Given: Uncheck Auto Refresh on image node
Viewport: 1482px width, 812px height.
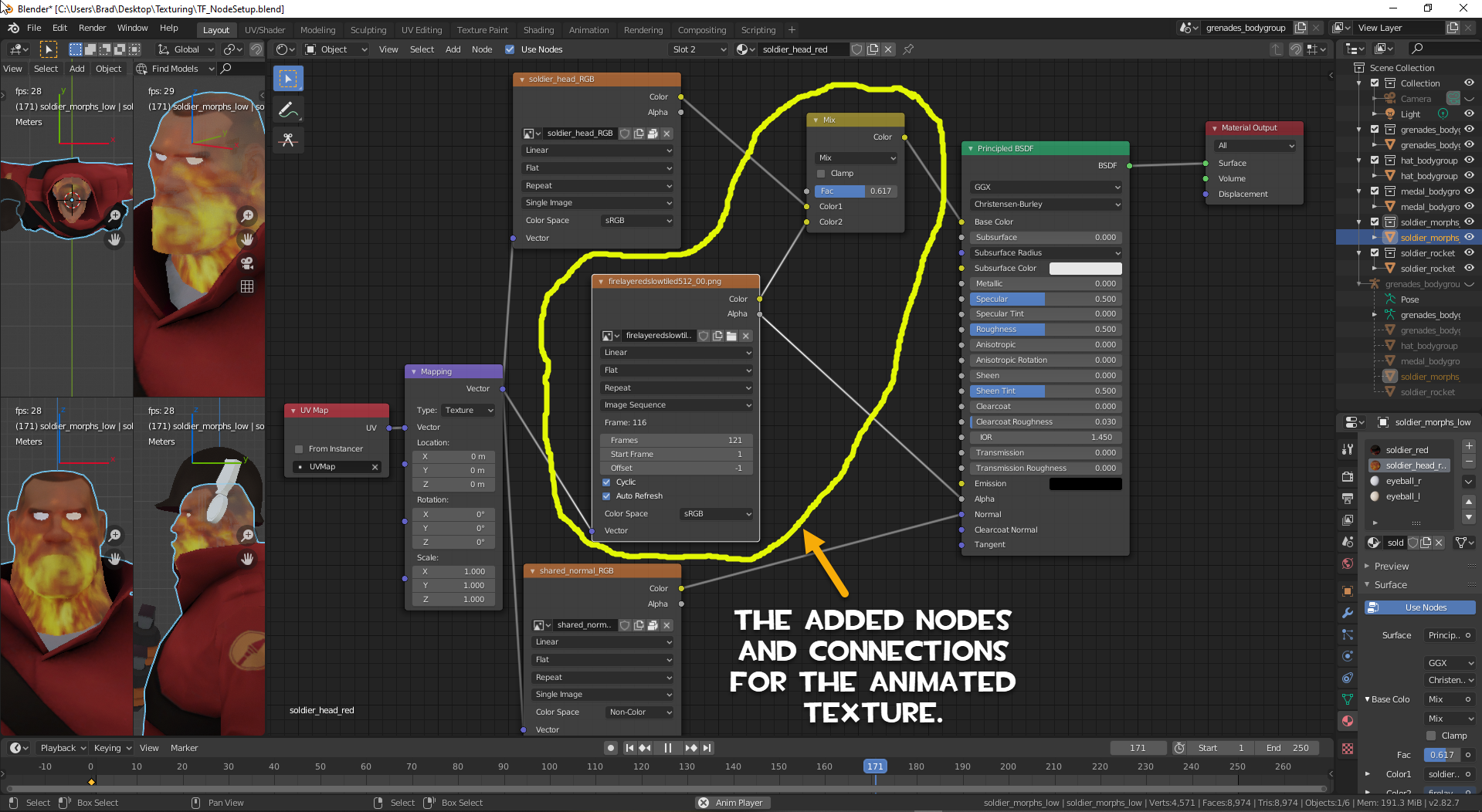Looking at the screenshot, I should (x=606, y=496).
